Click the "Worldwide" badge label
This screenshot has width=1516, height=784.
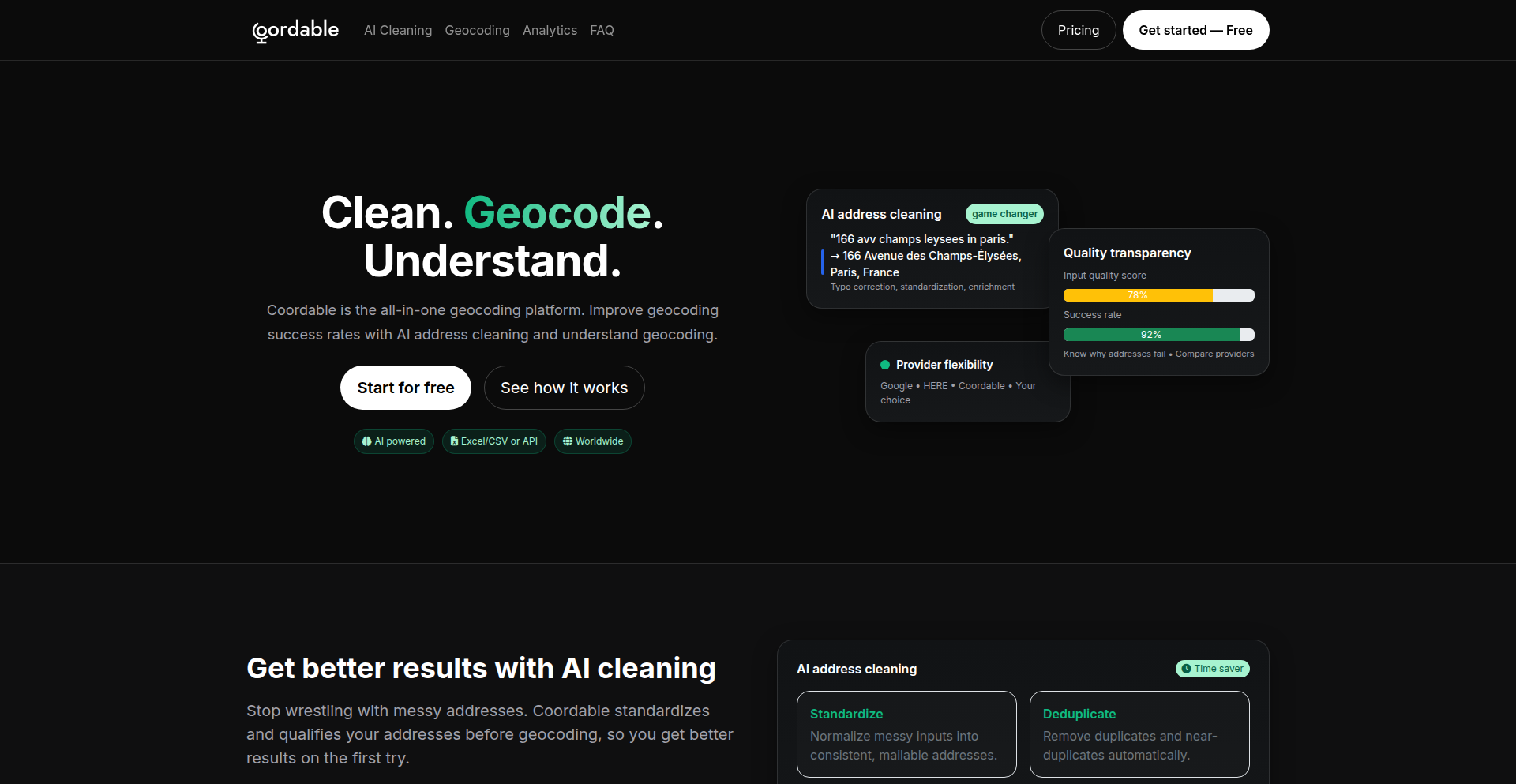click(599, 441)
